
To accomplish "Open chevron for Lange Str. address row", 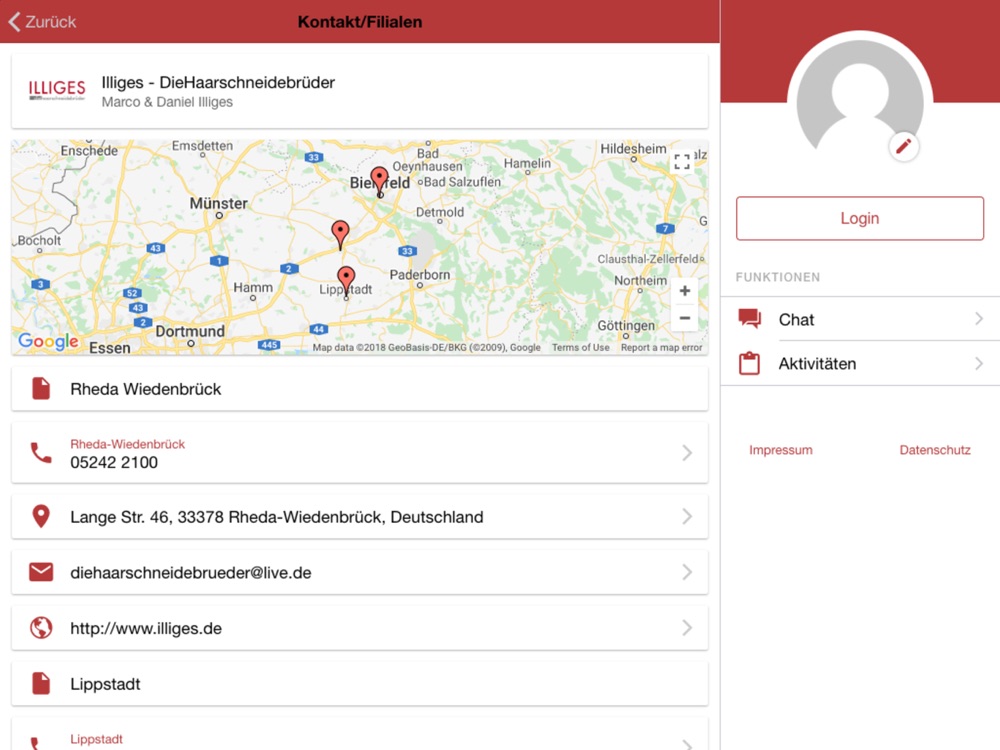I will (x=687, y=517).
